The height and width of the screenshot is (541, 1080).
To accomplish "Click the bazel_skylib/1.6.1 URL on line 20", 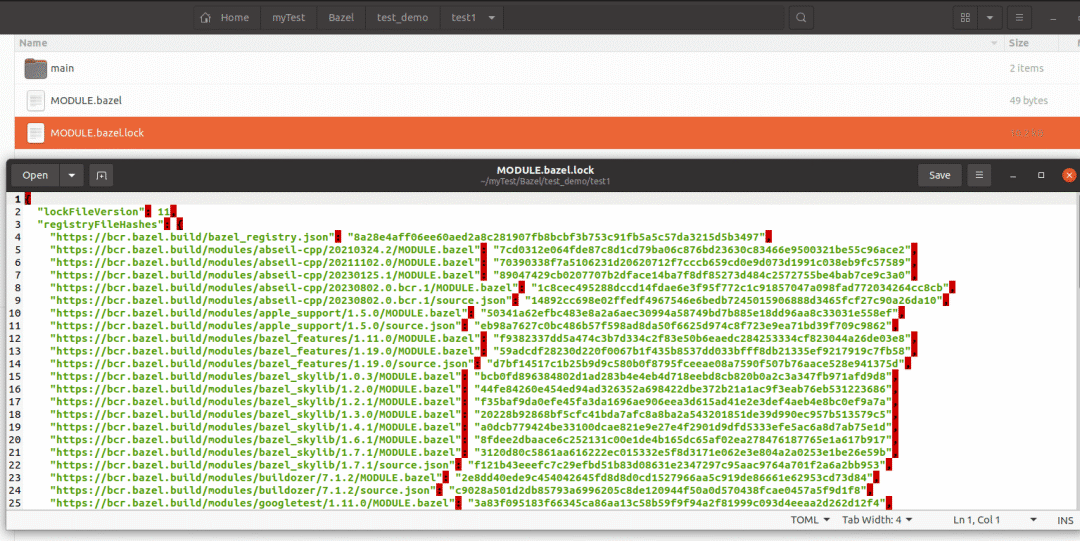I will point(256,440).
